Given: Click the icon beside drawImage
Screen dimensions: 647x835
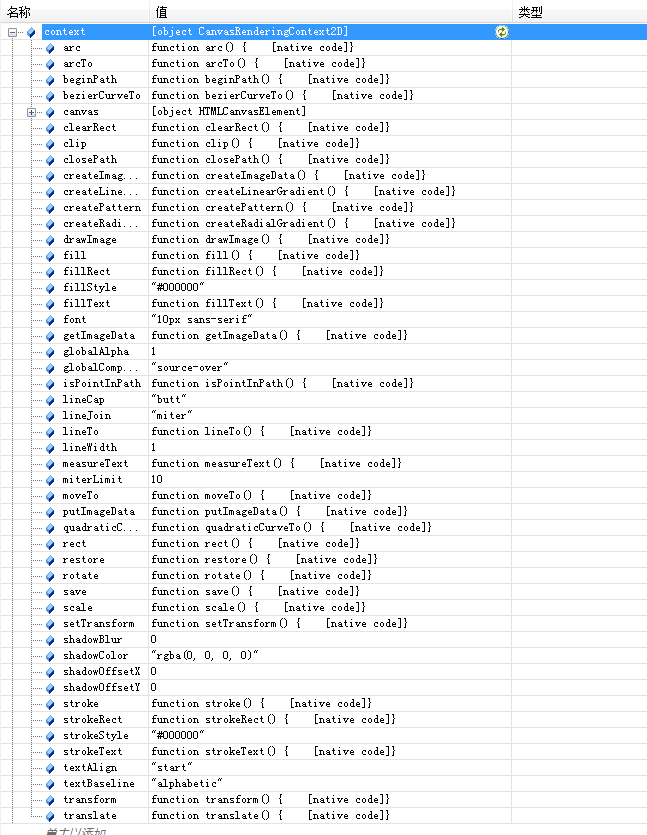Looking at the screenshot, I should pyautogui.click(x=50, y=240).
